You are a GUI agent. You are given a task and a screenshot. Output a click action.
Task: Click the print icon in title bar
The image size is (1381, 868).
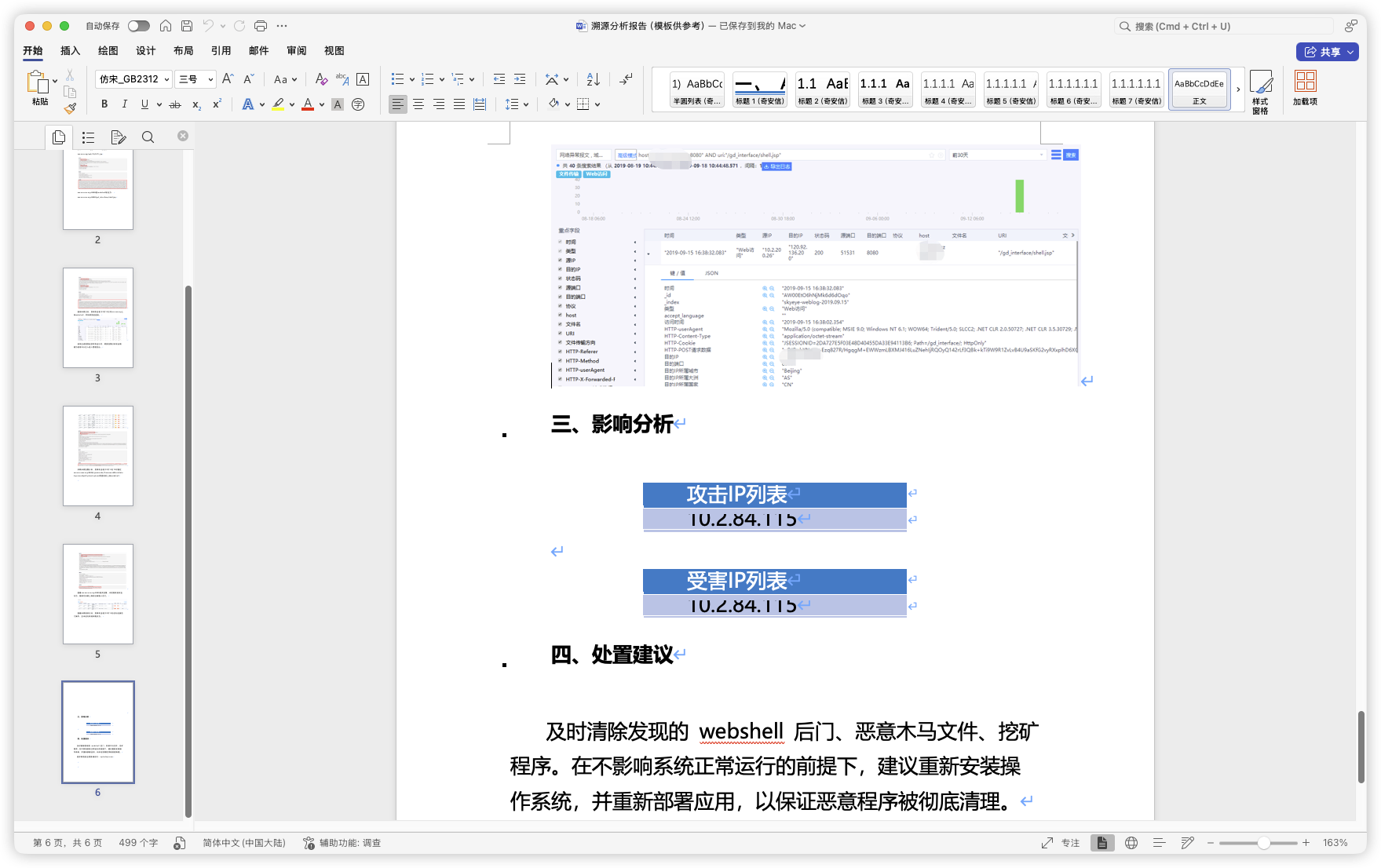[261, 26]
